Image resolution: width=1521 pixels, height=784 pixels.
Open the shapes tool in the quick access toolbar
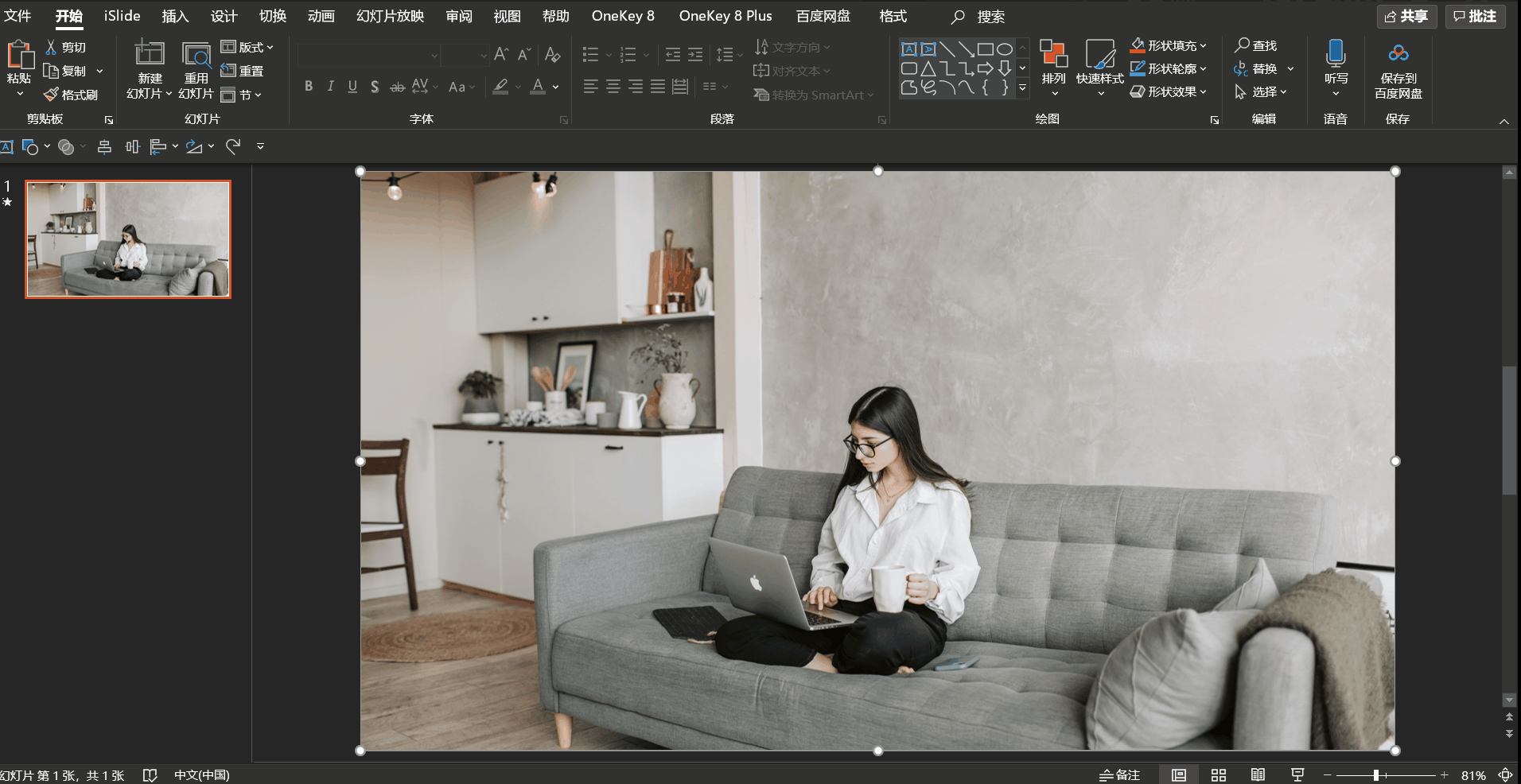(30, 146)
